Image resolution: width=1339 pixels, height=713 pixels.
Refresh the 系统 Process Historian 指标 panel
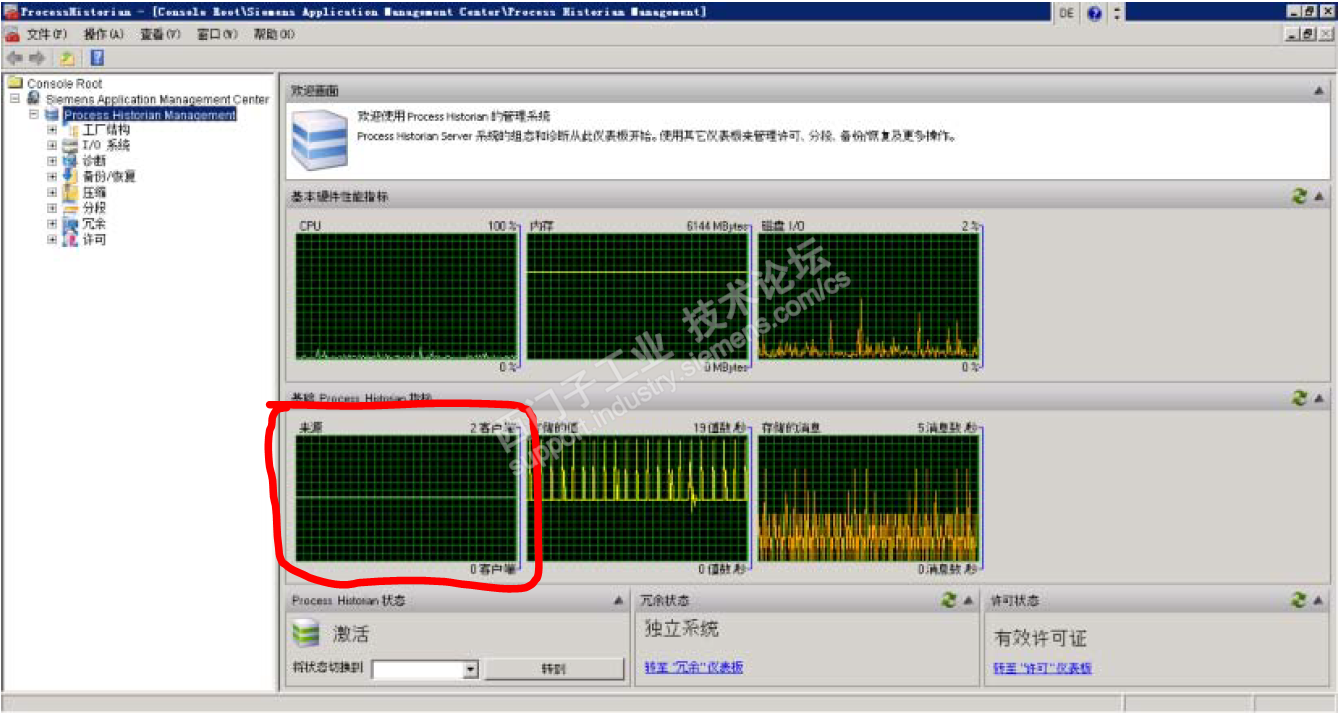click(x=1299, y=398)
